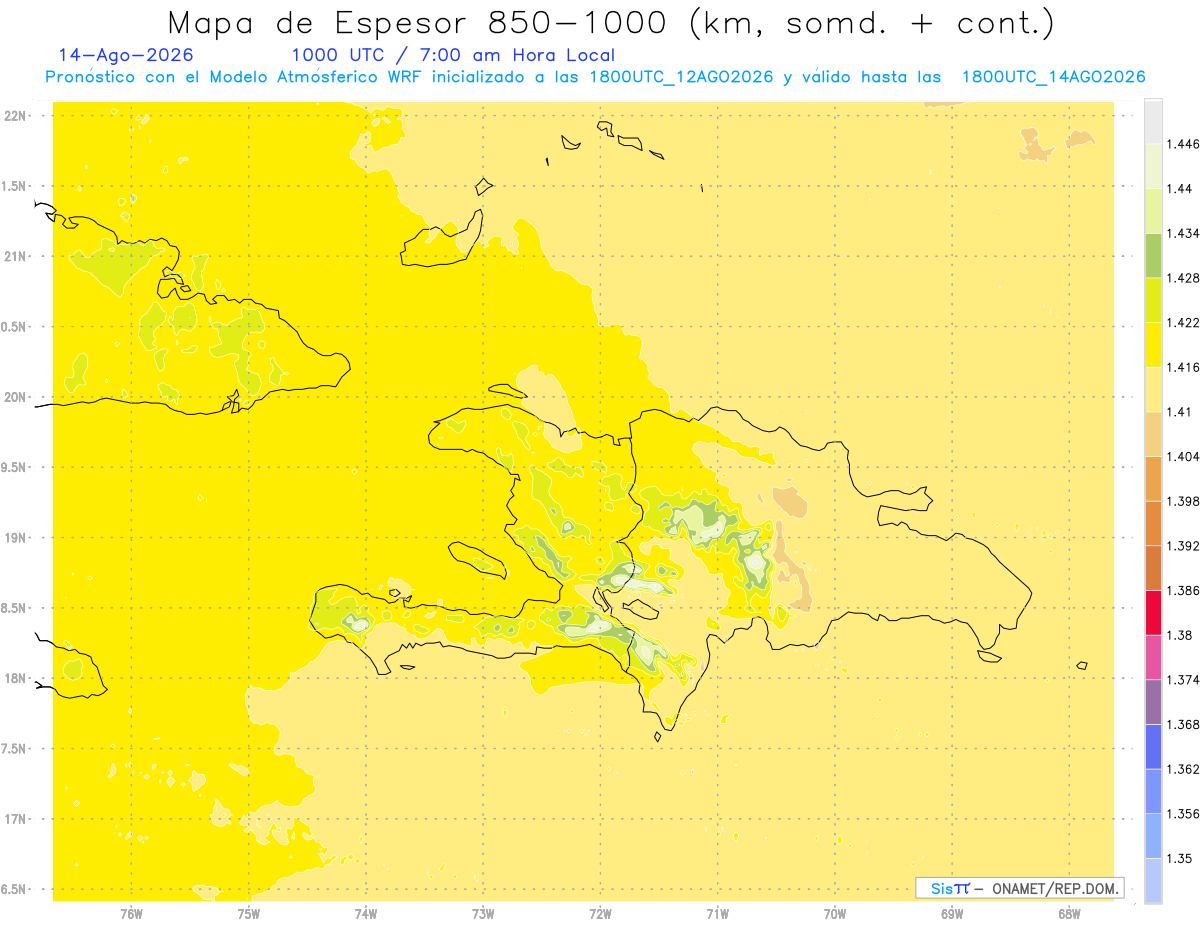Click the gray colorbar segment above 1.446
1200x927 pixels.
[x=1153, y=121]
